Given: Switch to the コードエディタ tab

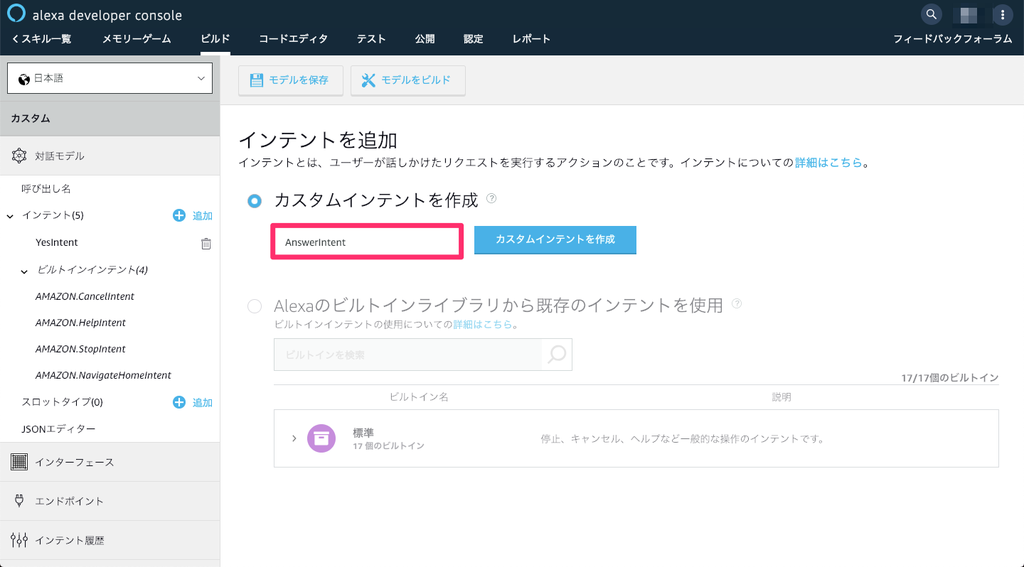Looking at the screenshot, I should coord(293,39).
